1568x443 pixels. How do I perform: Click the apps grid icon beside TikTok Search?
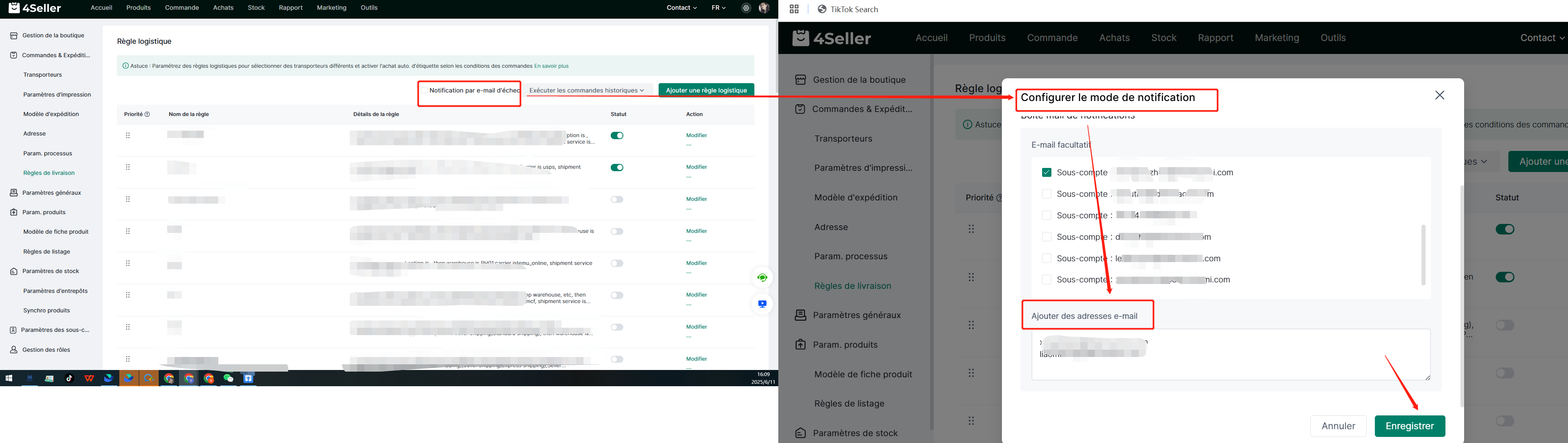[x=794, y=9]
